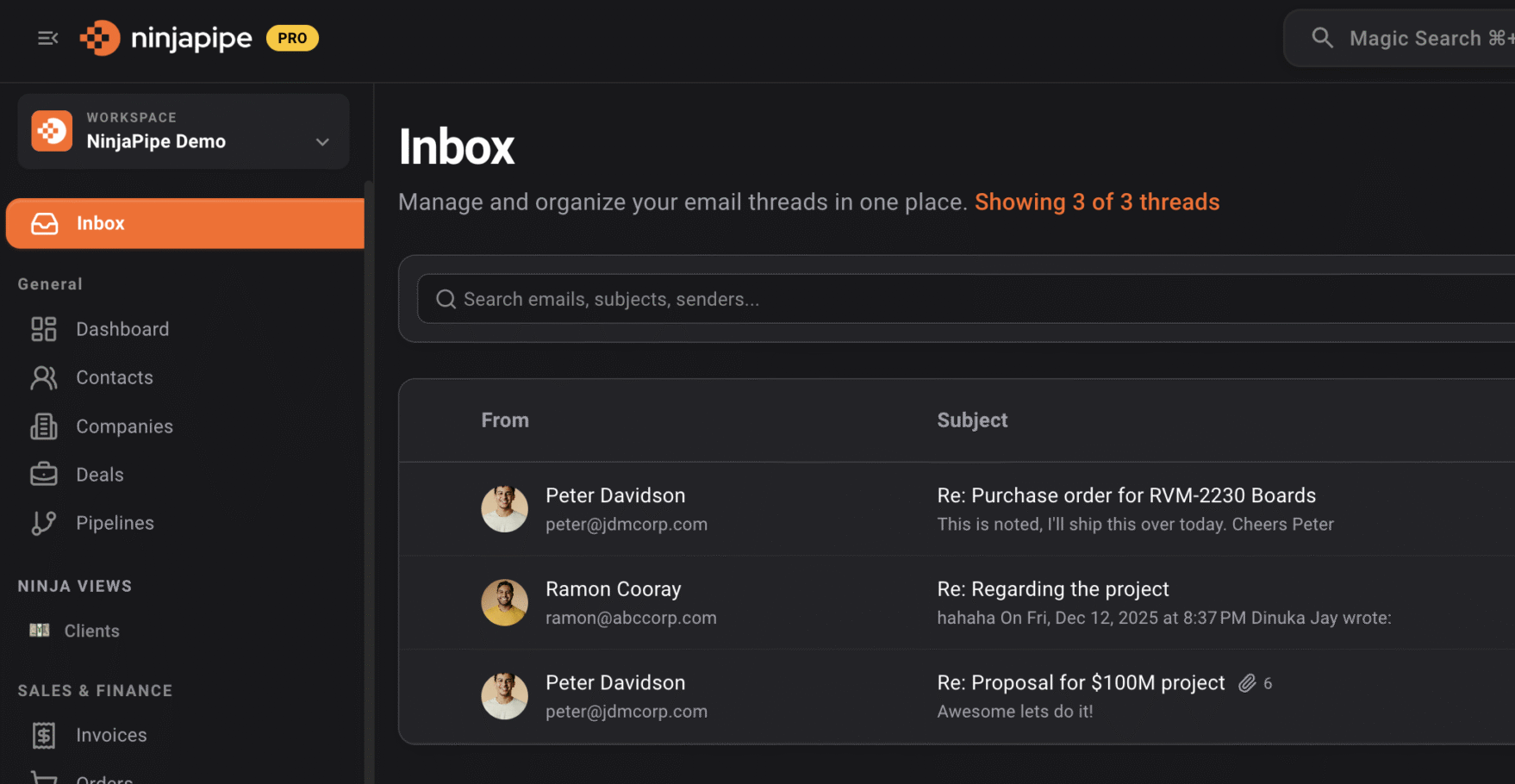Open Companies via the building icon

pyautogui.click(x=44, y=426)
